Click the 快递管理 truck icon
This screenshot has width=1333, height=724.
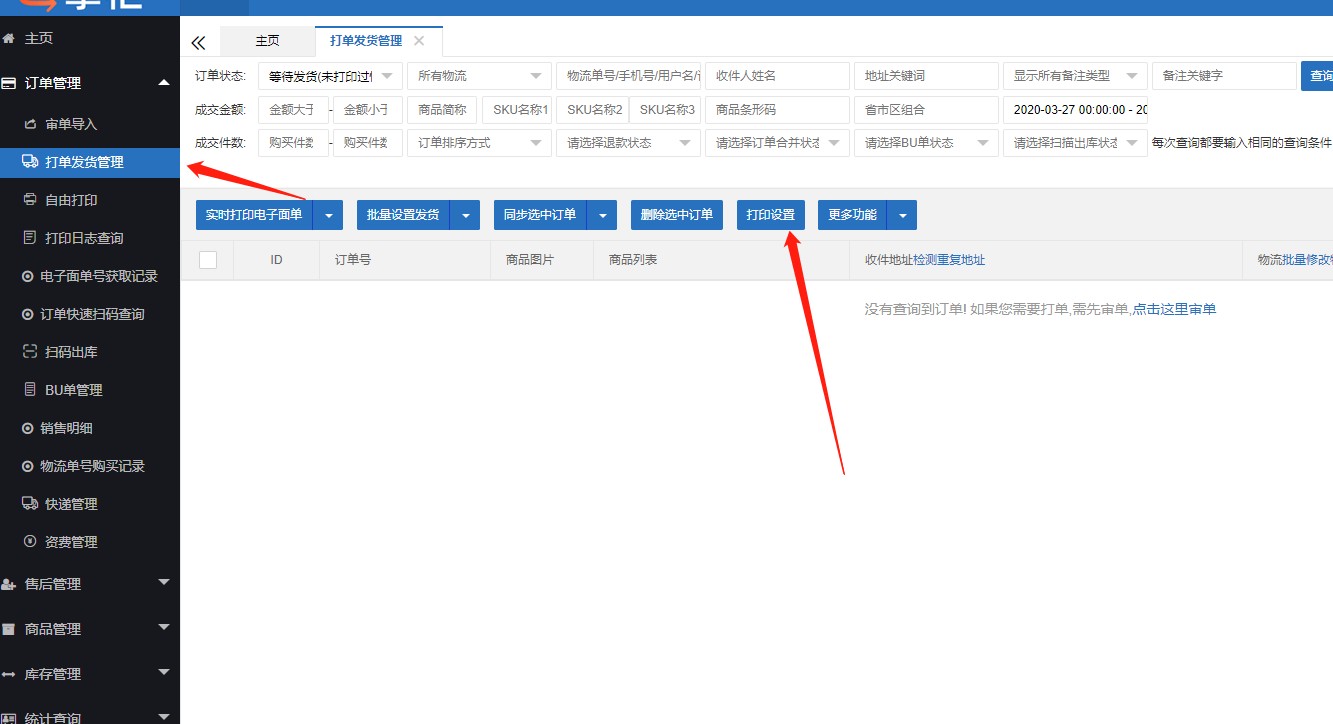click(x=30, y=504)
